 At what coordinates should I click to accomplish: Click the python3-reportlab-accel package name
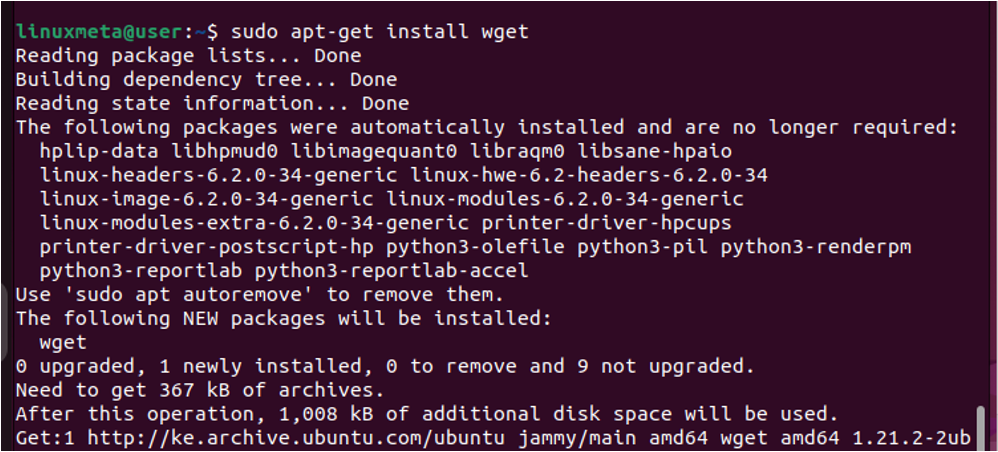point(391,272)
